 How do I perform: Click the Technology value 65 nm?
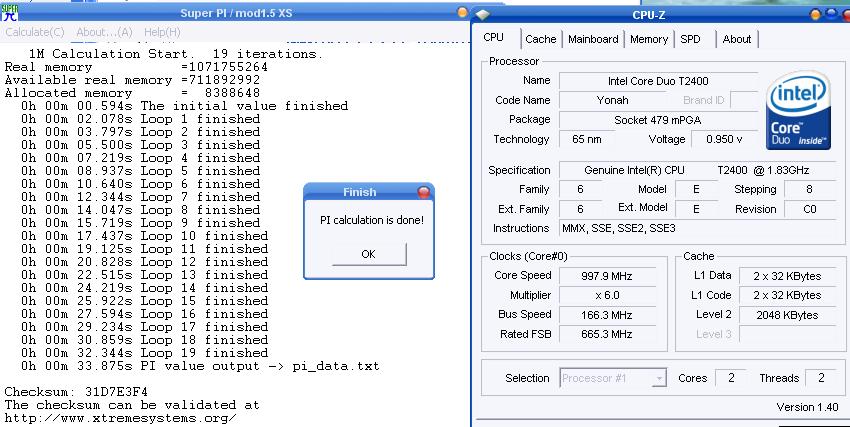[x=587, y=139]
